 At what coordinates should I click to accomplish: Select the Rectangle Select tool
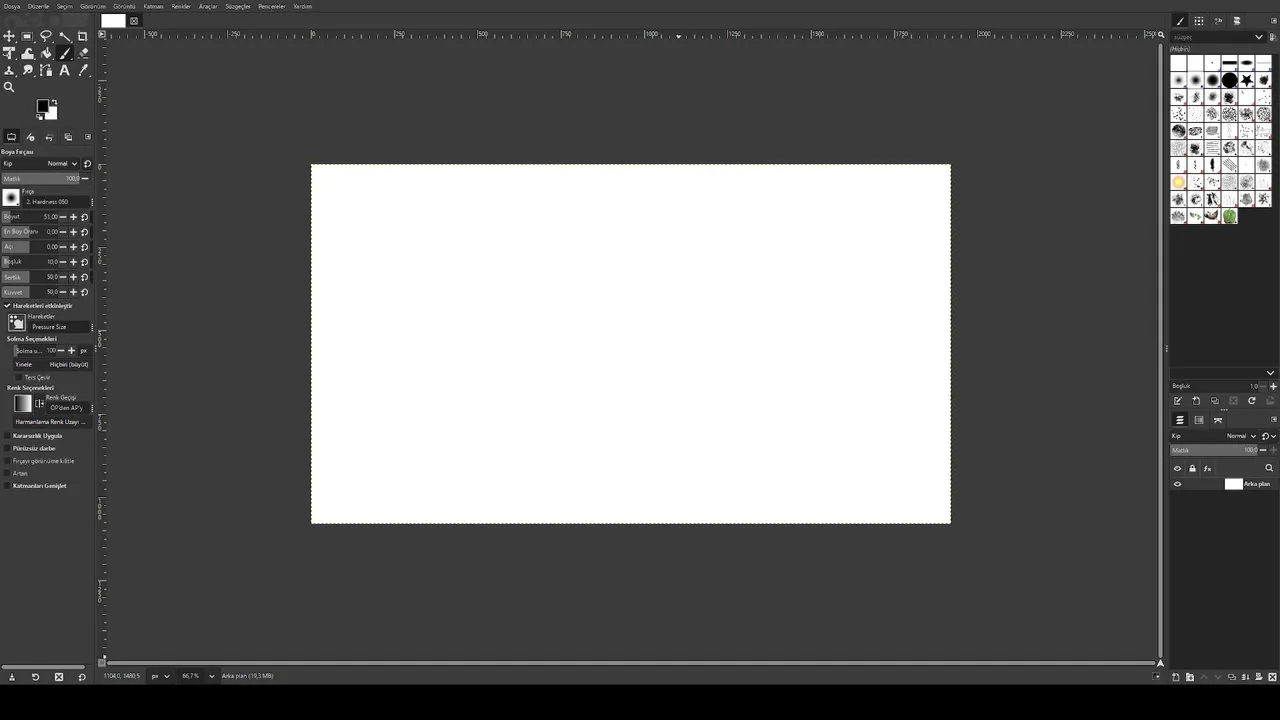click(27, 36)
